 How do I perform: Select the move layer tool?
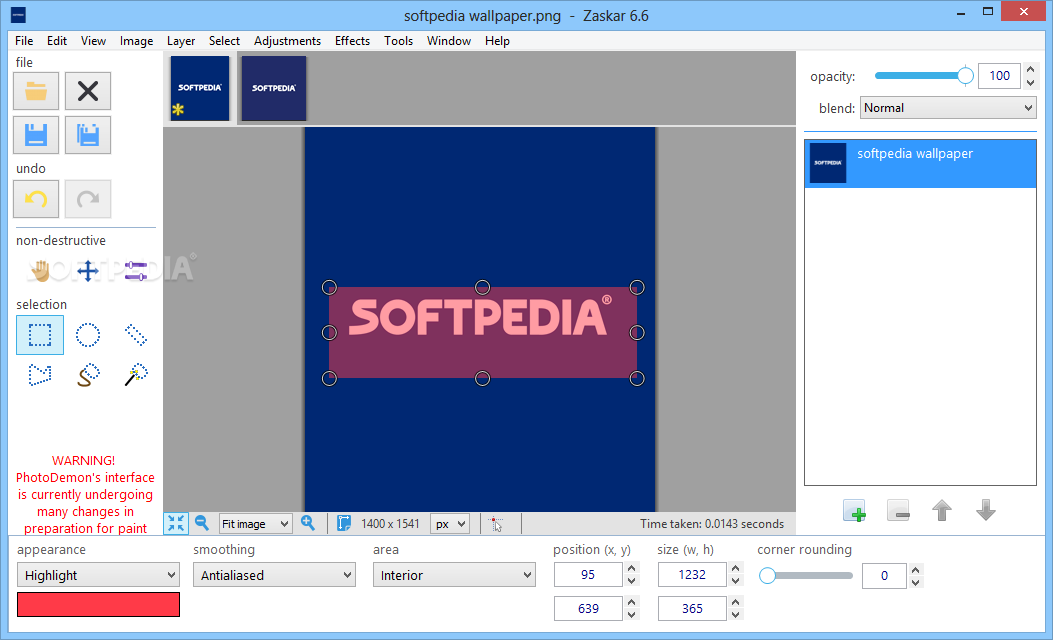88,271
